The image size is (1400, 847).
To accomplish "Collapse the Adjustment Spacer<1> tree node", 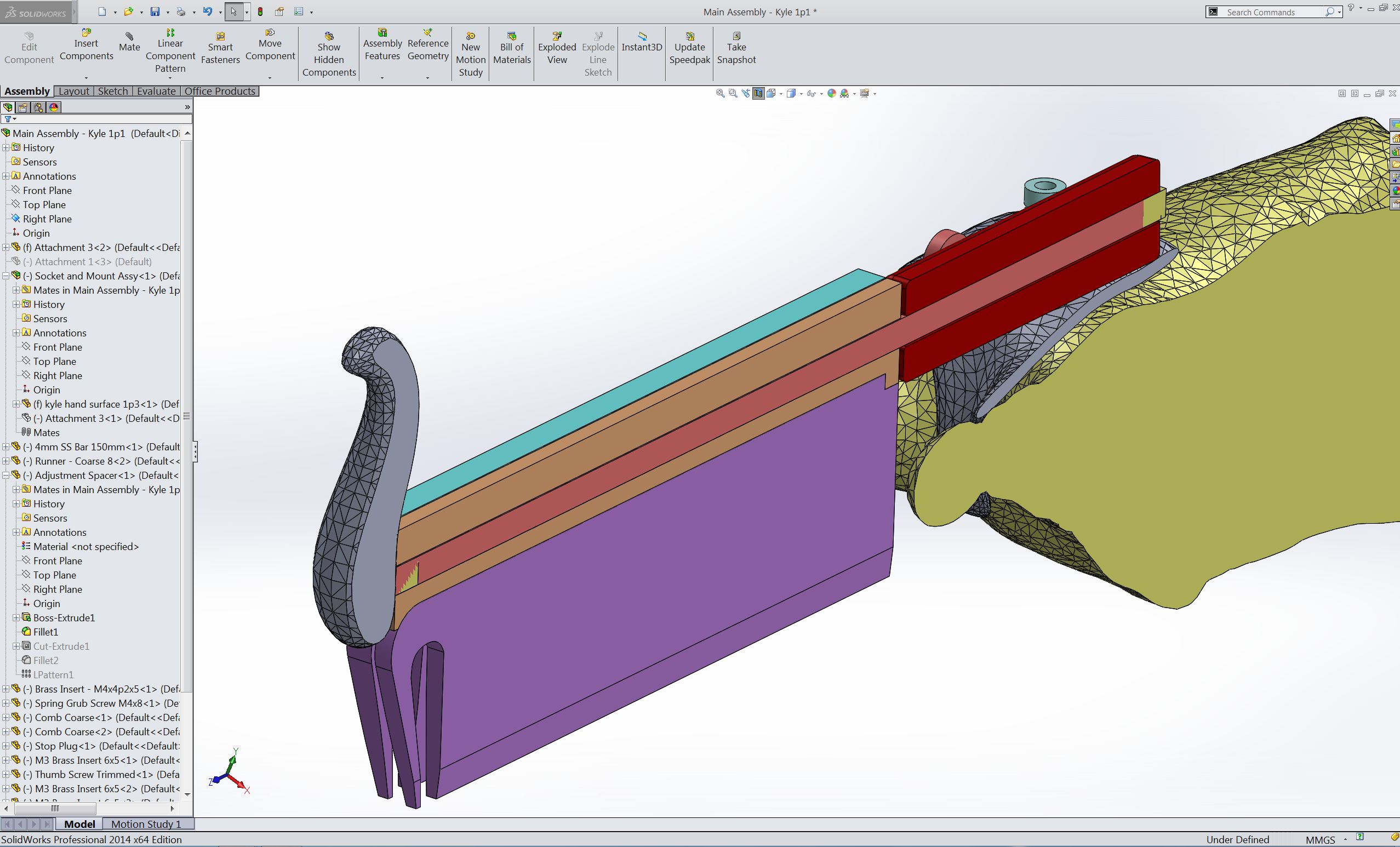I will 6,476.
